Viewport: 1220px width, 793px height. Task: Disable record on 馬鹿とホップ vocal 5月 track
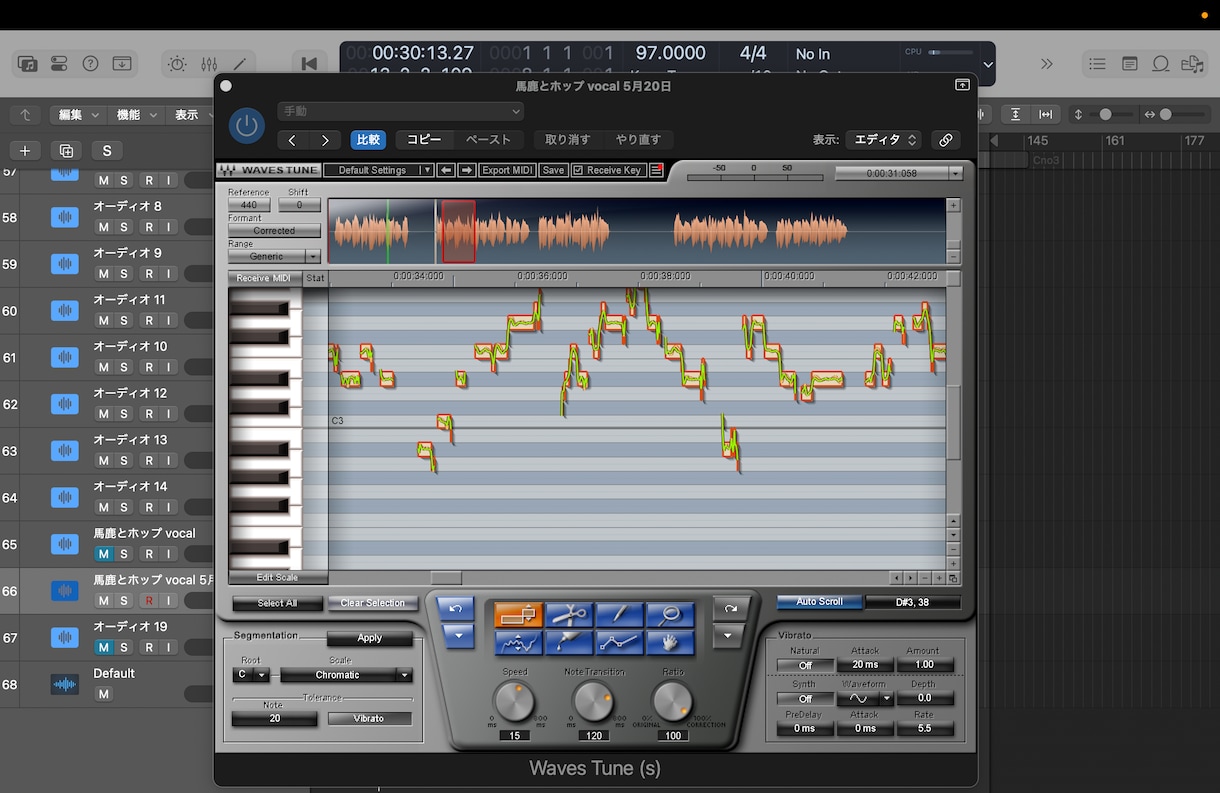click(148, 601)
